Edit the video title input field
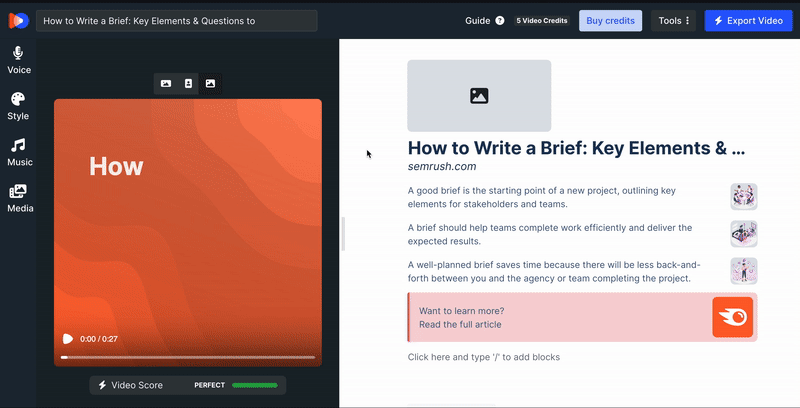The width and height of the screenshot is (800, 408). pos(176,20)
